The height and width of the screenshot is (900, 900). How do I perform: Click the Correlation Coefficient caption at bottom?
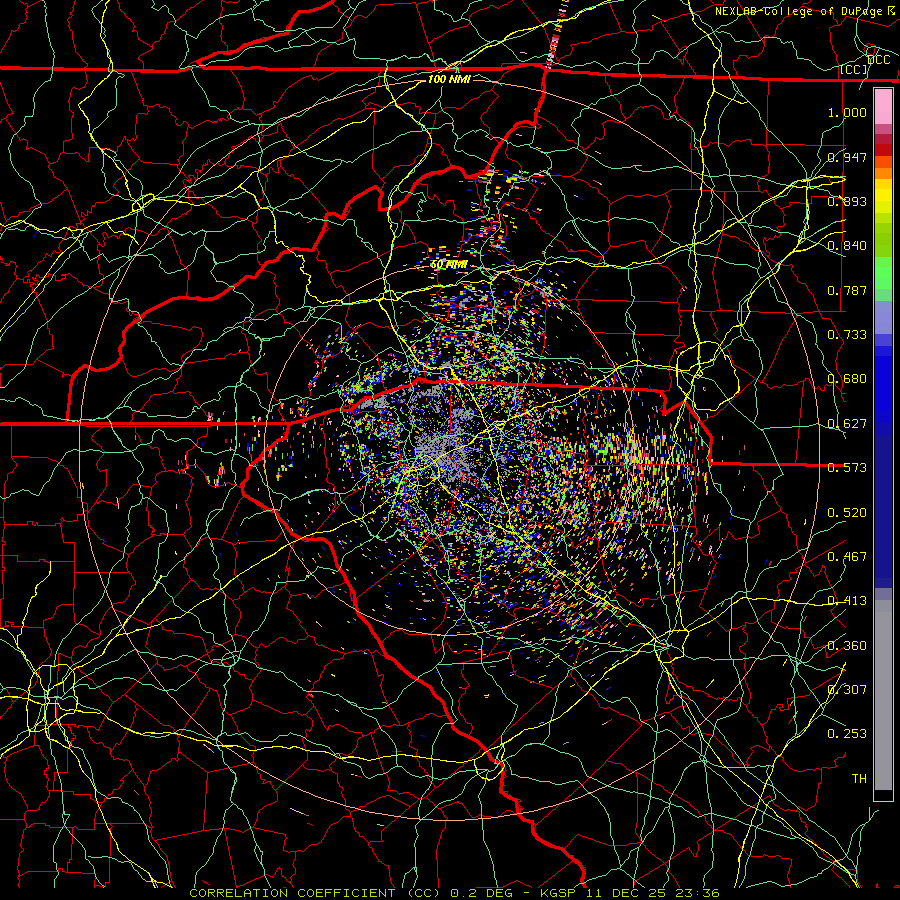pos(454,893)
